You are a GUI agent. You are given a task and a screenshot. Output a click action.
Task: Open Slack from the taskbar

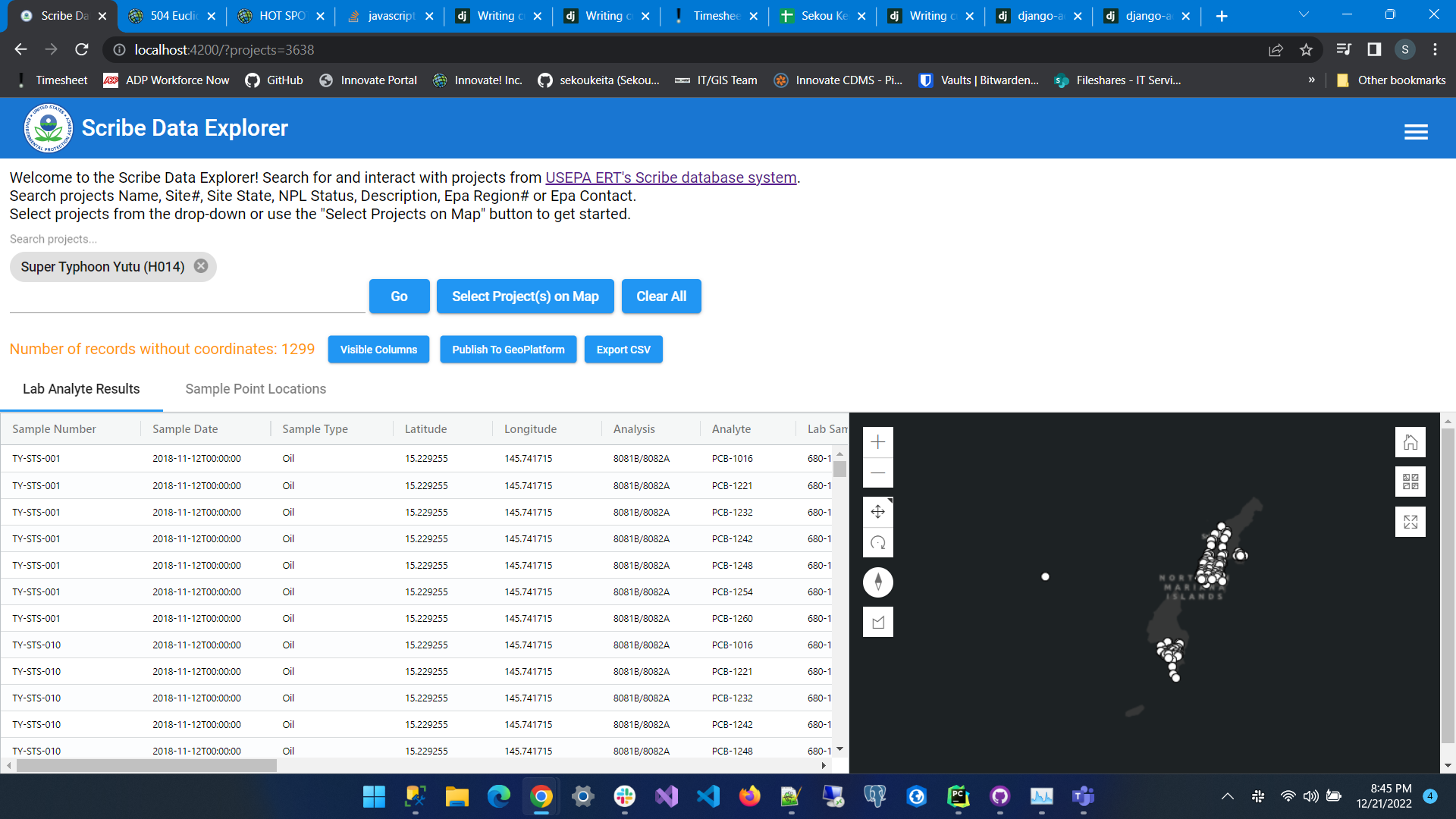pos(625,796)
